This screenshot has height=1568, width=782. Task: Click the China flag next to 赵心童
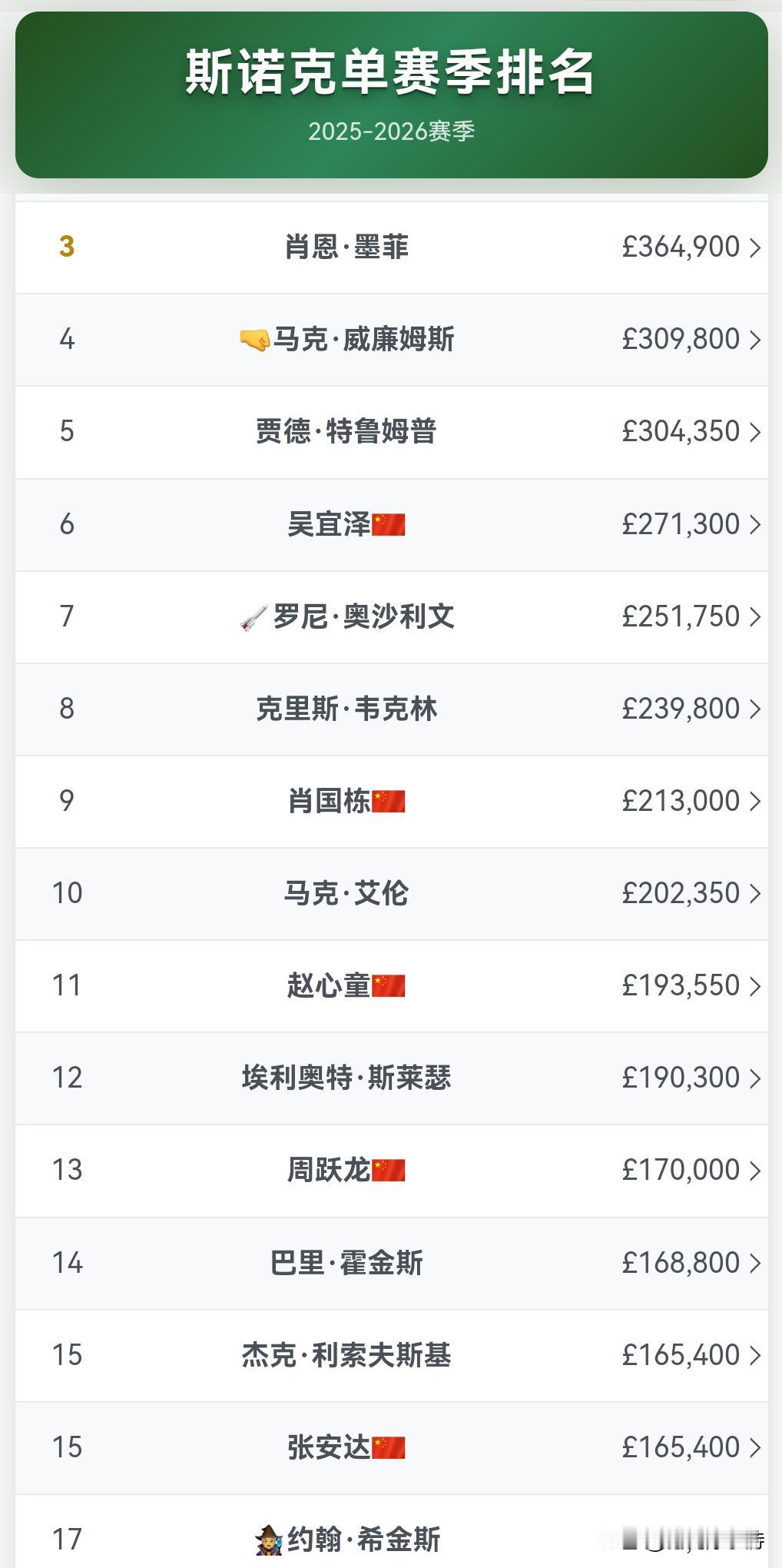click(x=389, y=985)
